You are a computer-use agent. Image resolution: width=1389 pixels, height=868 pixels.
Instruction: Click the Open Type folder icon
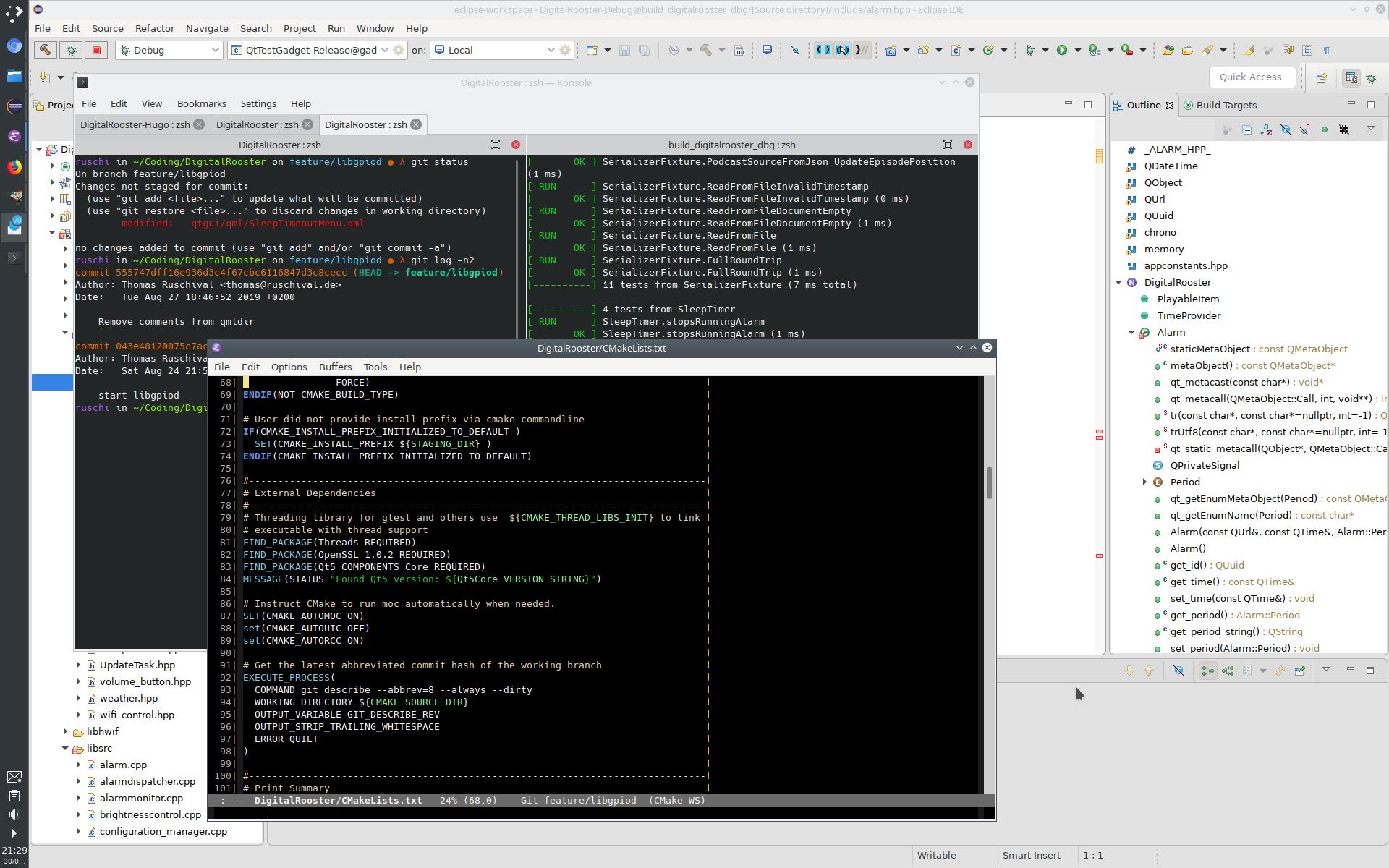[1168, 50]
